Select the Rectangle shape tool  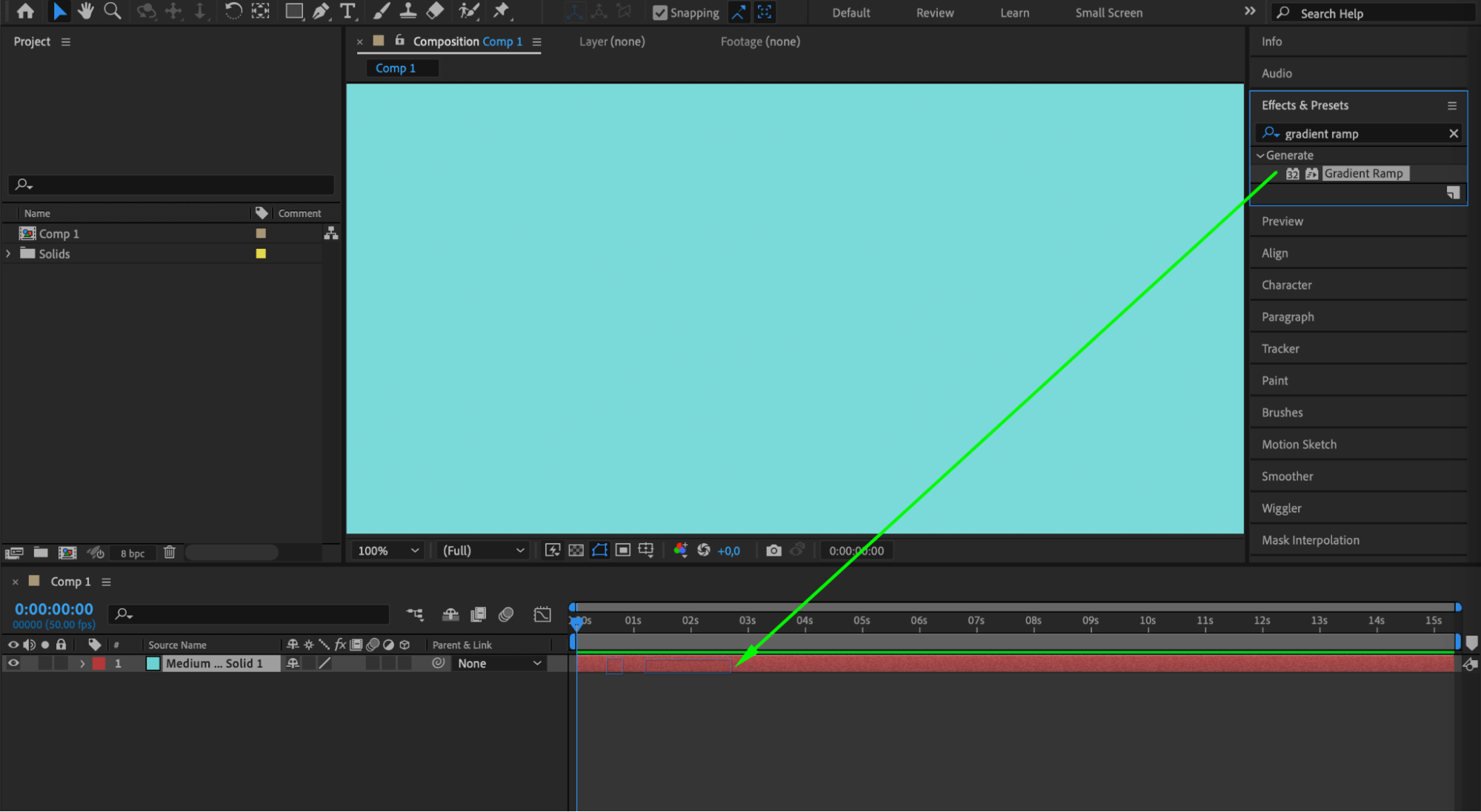(x=294, y=11)
